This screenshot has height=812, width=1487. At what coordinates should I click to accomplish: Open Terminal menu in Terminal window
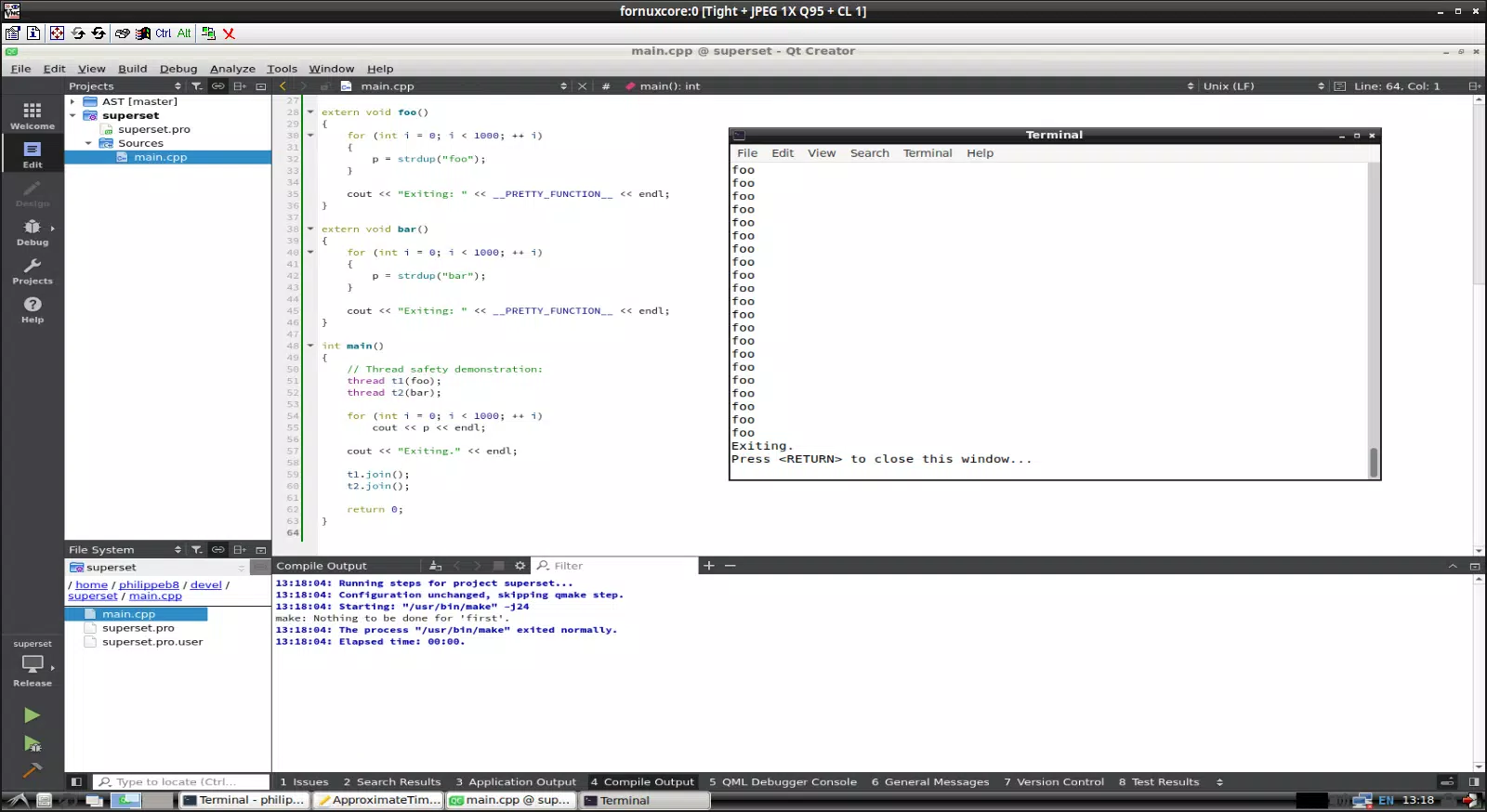coord(928,153)
